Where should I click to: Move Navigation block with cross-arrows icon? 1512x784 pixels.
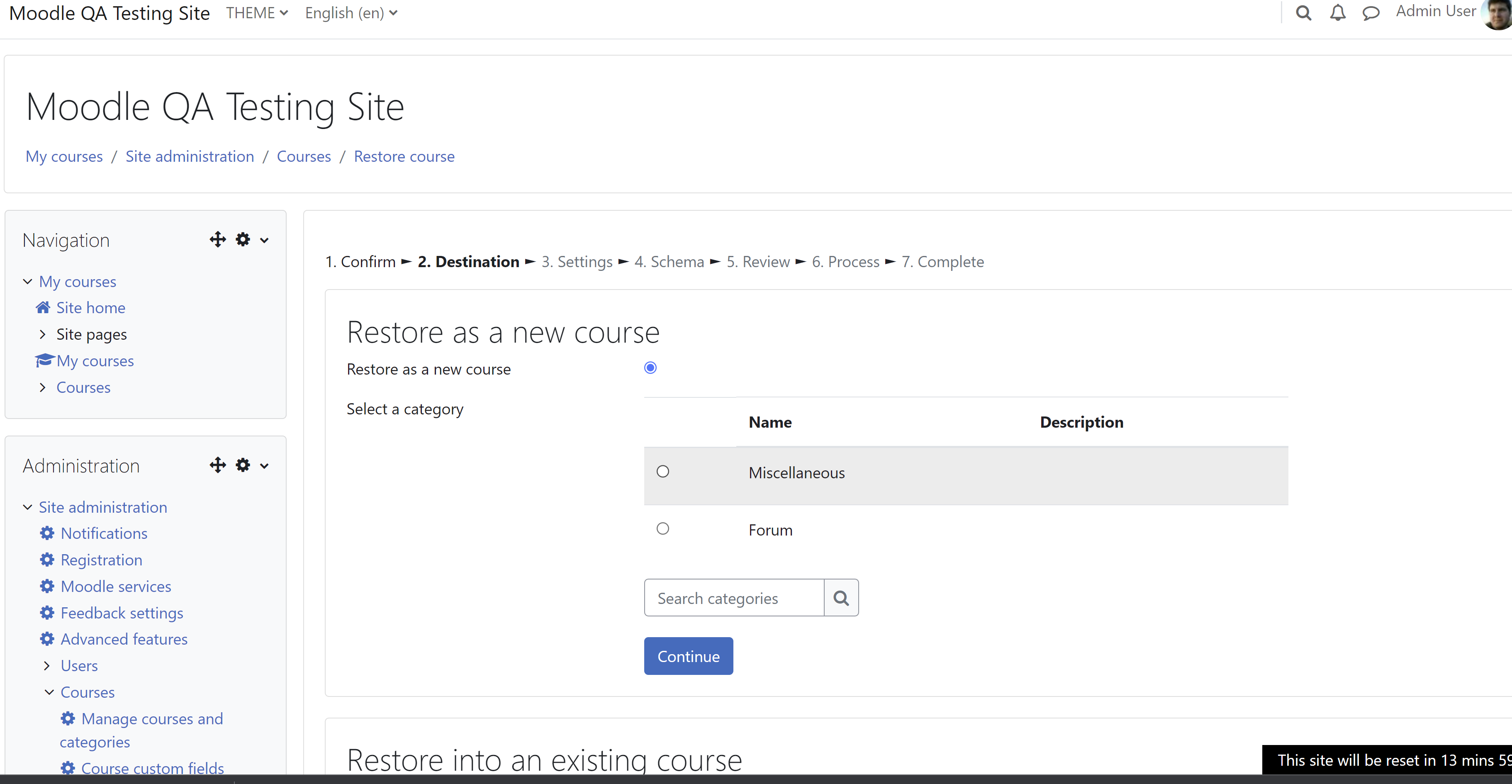pos(218,239)
